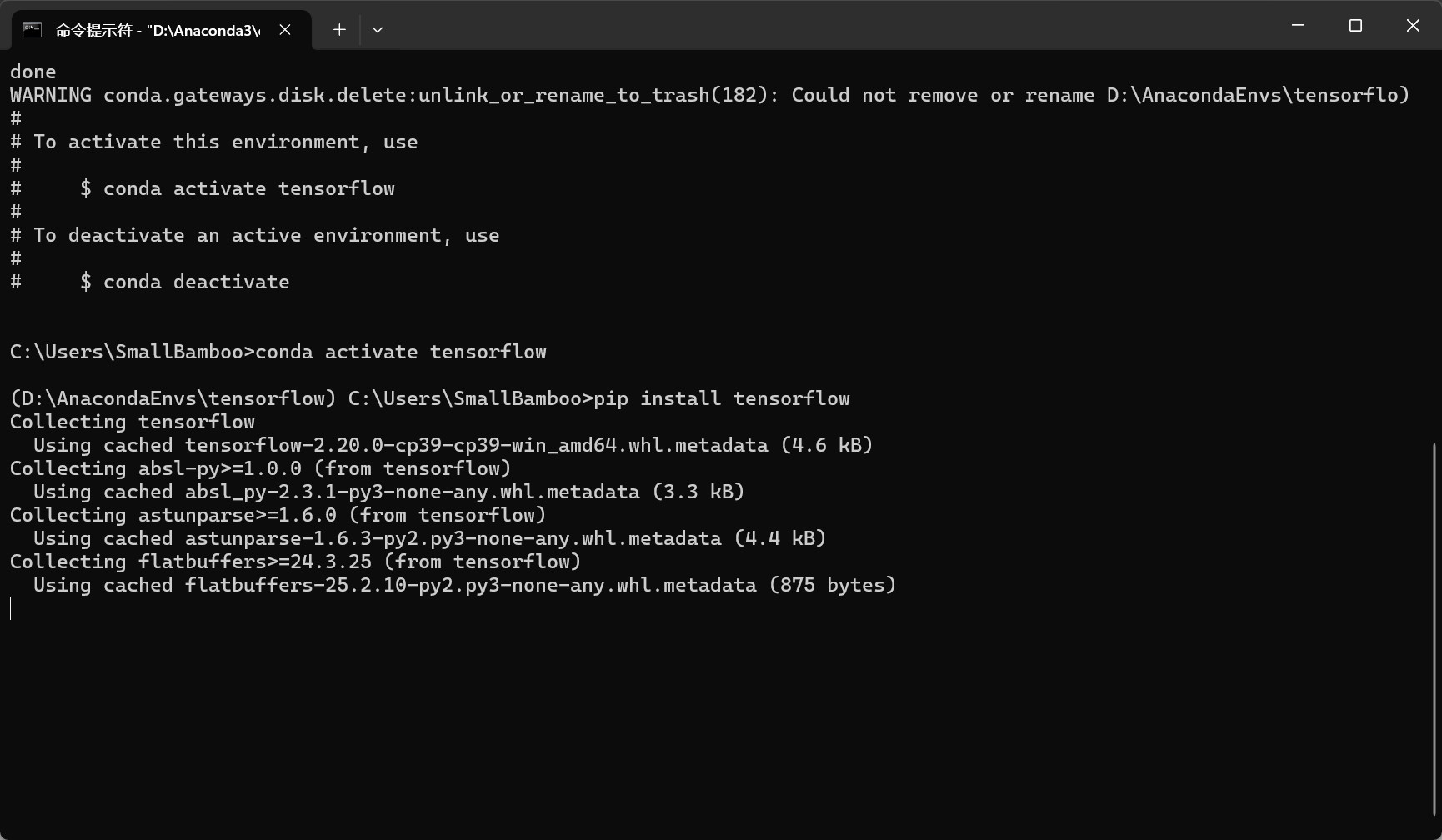The height and width of the screenshot is (840, 1442).
Task: Click the flatbuffers-25.2.10 cached metadata line
Action: tap(464, 585)
